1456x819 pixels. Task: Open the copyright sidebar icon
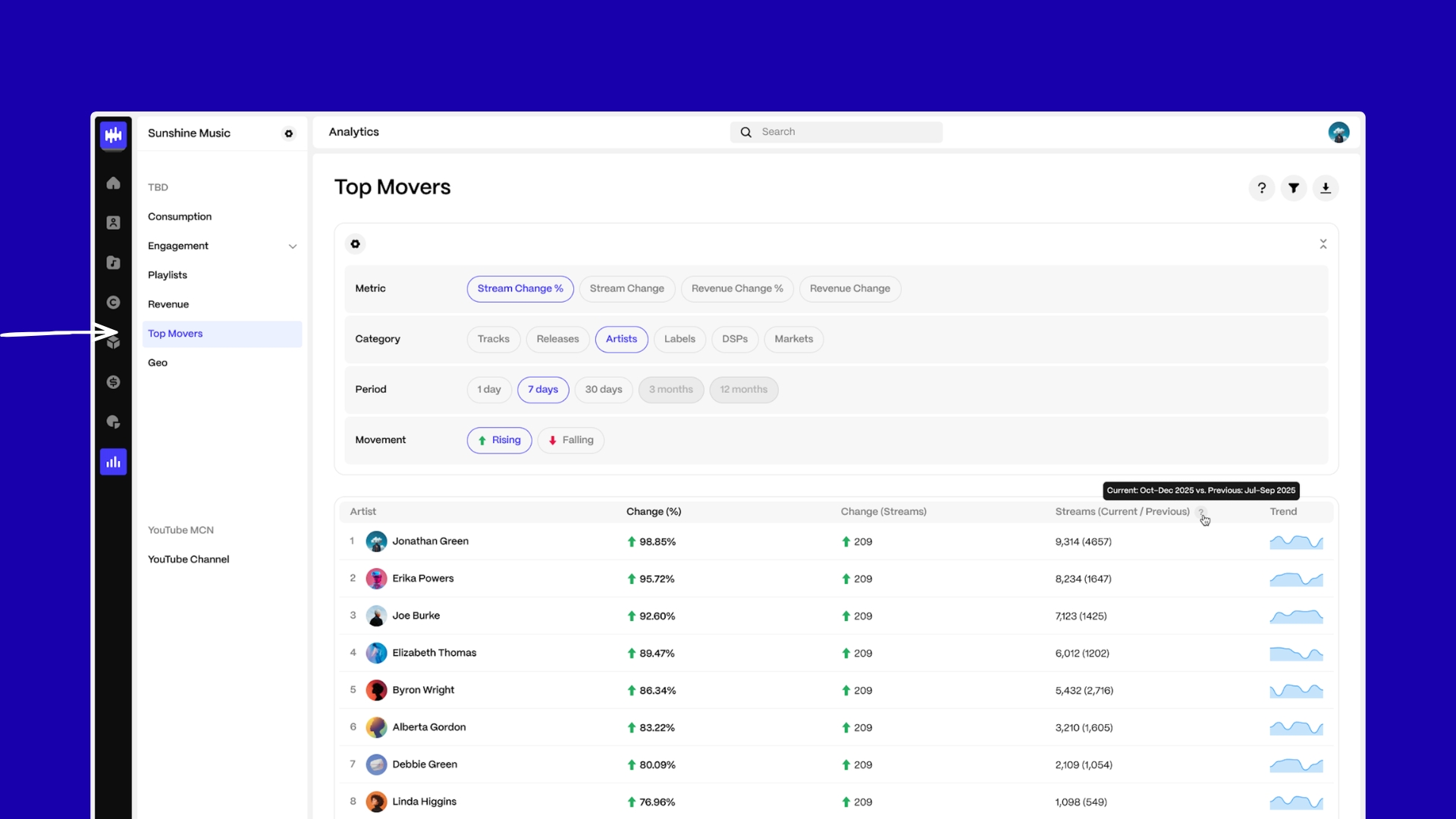[x=113, y=303]
